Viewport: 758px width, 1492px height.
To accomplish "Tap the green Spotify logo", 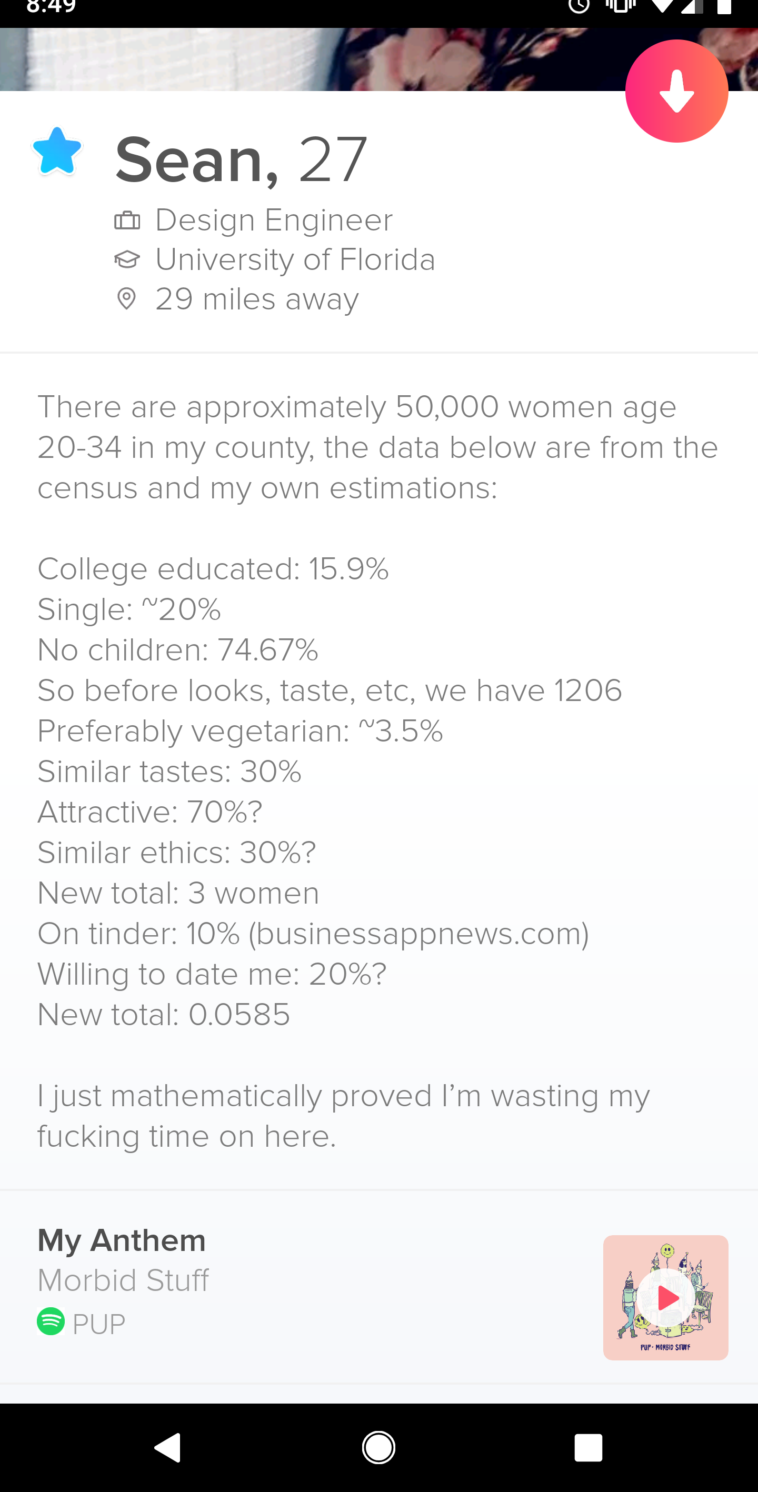I will tap(51, 1322).
